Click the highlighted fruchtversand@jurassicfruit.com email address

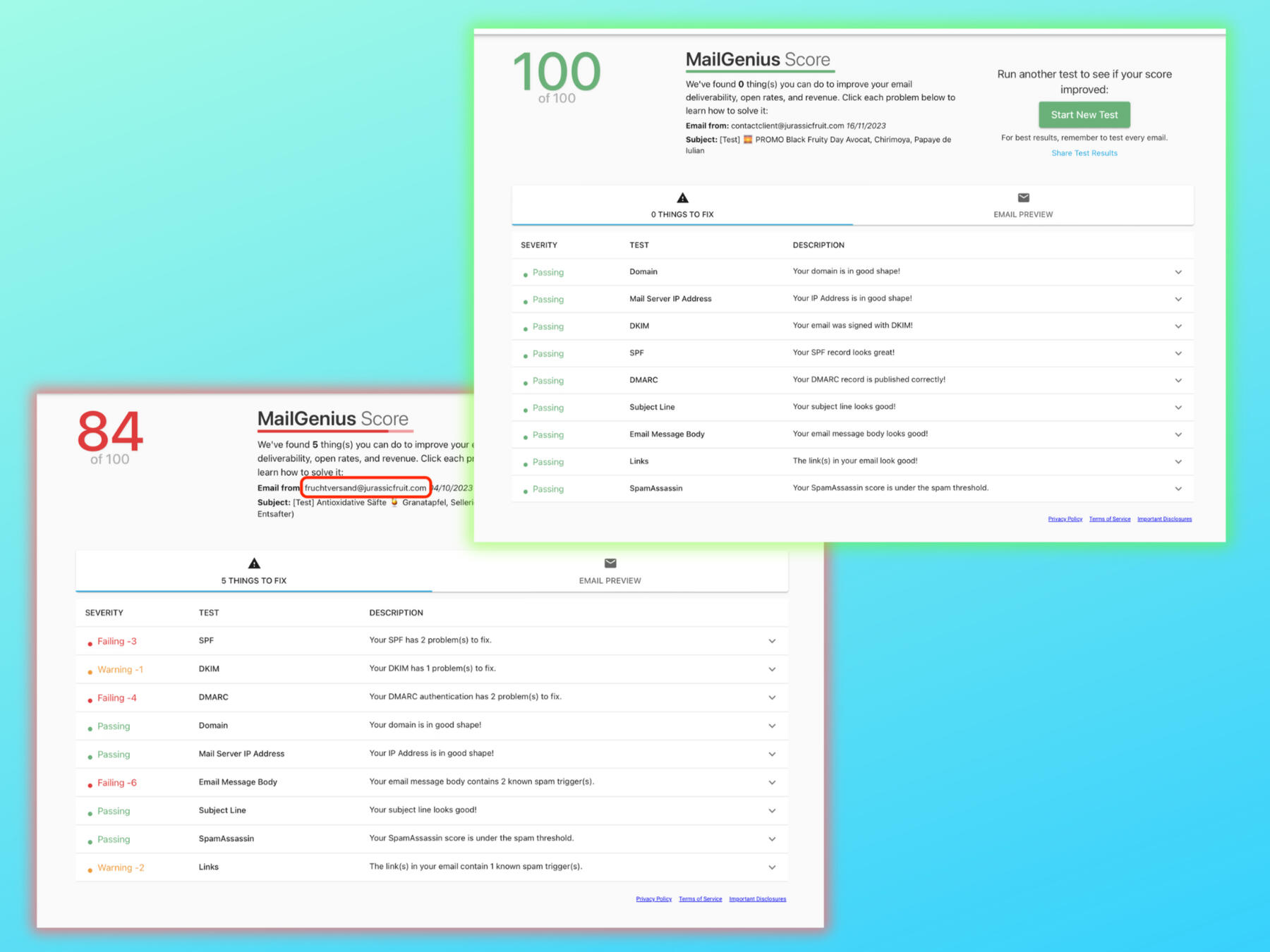365,488
